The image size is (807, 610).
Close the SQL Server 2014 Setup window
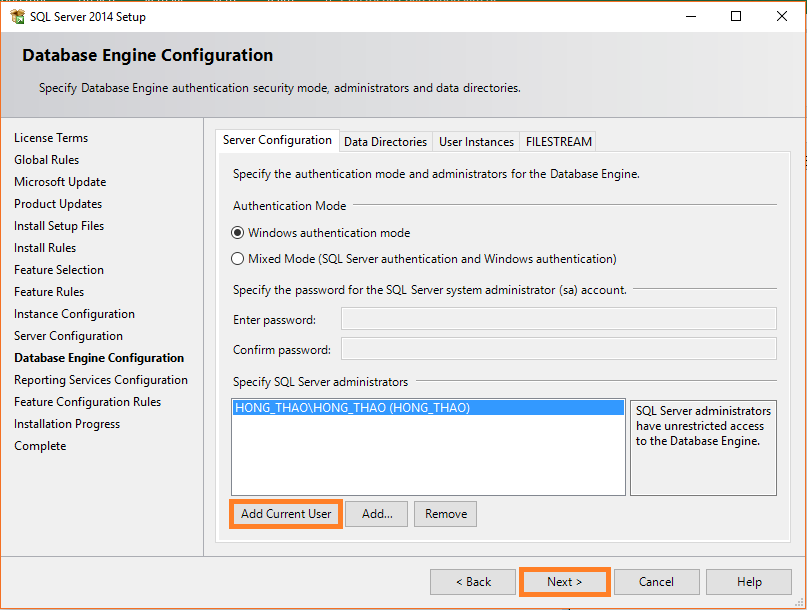coord(781,16)
